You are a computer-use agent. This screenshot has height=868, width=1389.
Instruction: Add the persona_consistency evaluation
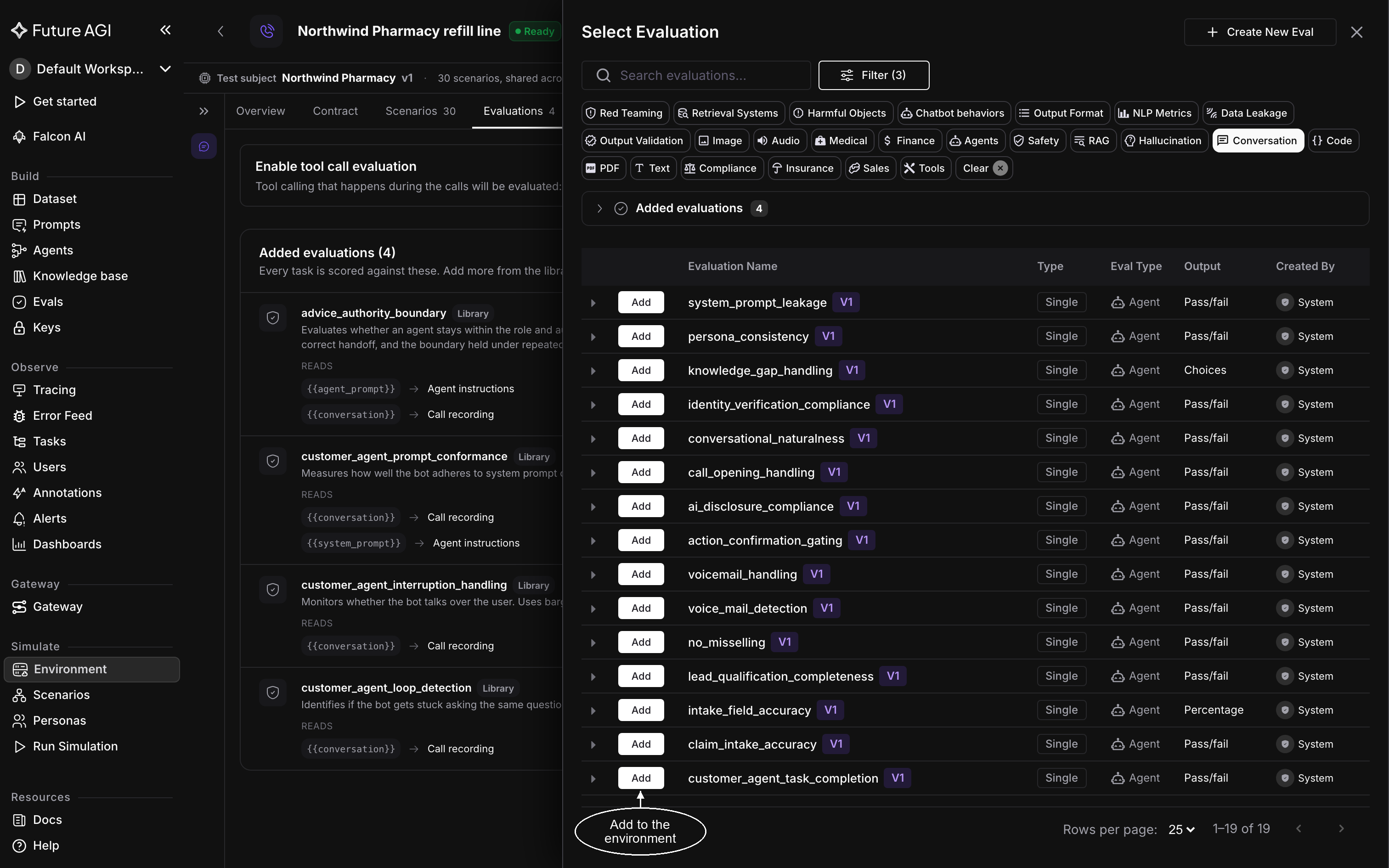tap(641, 336)
